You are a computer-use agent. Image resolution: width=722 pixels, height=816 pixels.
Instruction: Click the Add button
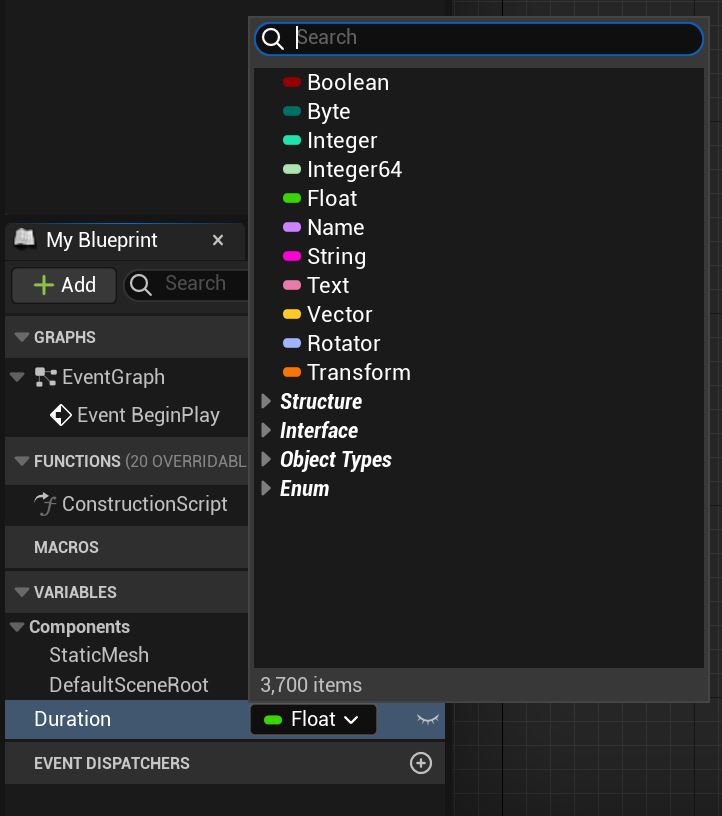point(64,285)
